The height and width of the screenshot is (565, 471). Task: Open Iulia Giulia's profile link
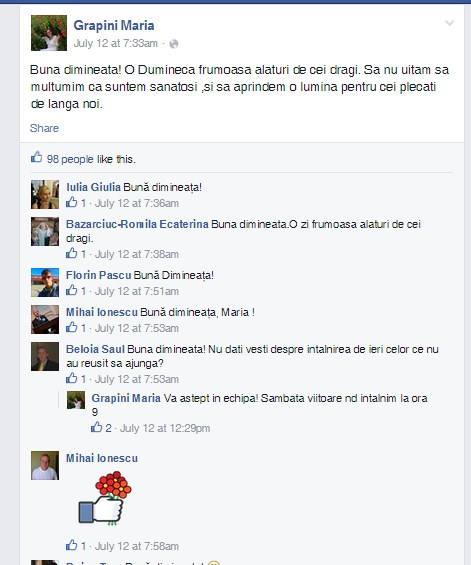coord(93,187)
